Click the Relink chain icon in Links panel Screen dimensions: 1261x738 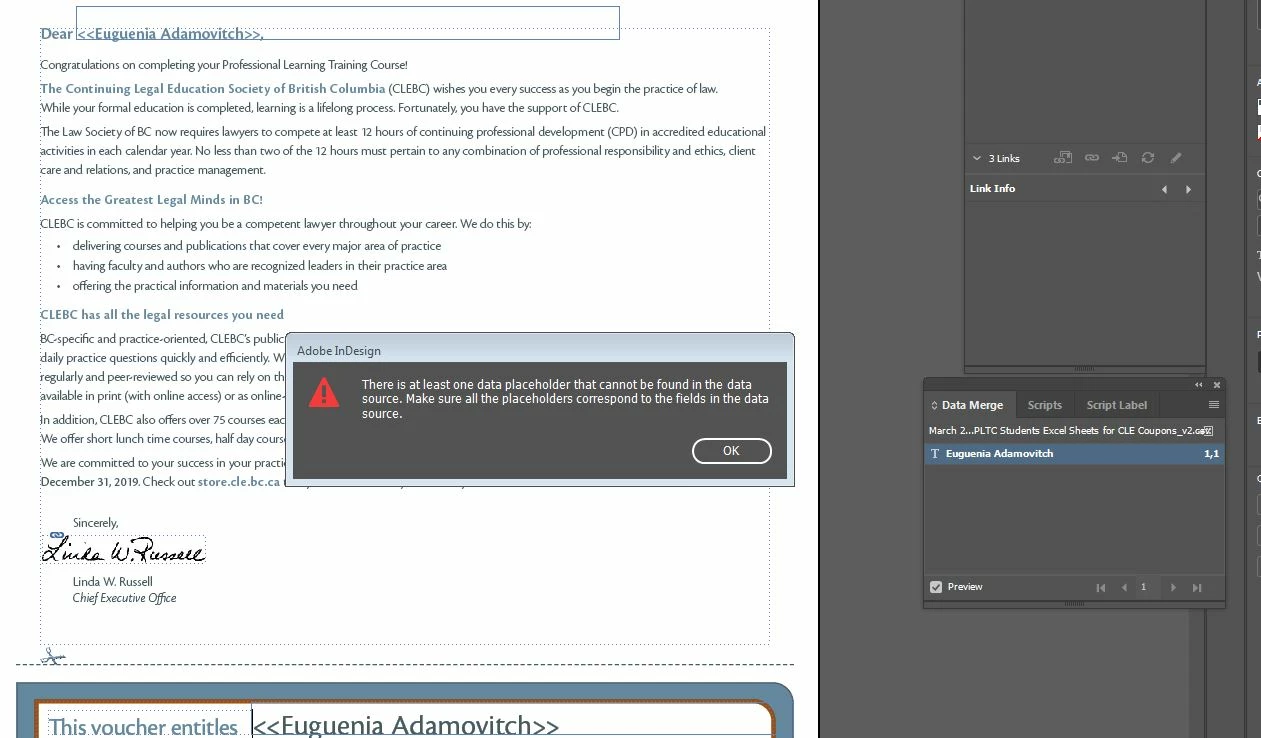[1092, 158]
